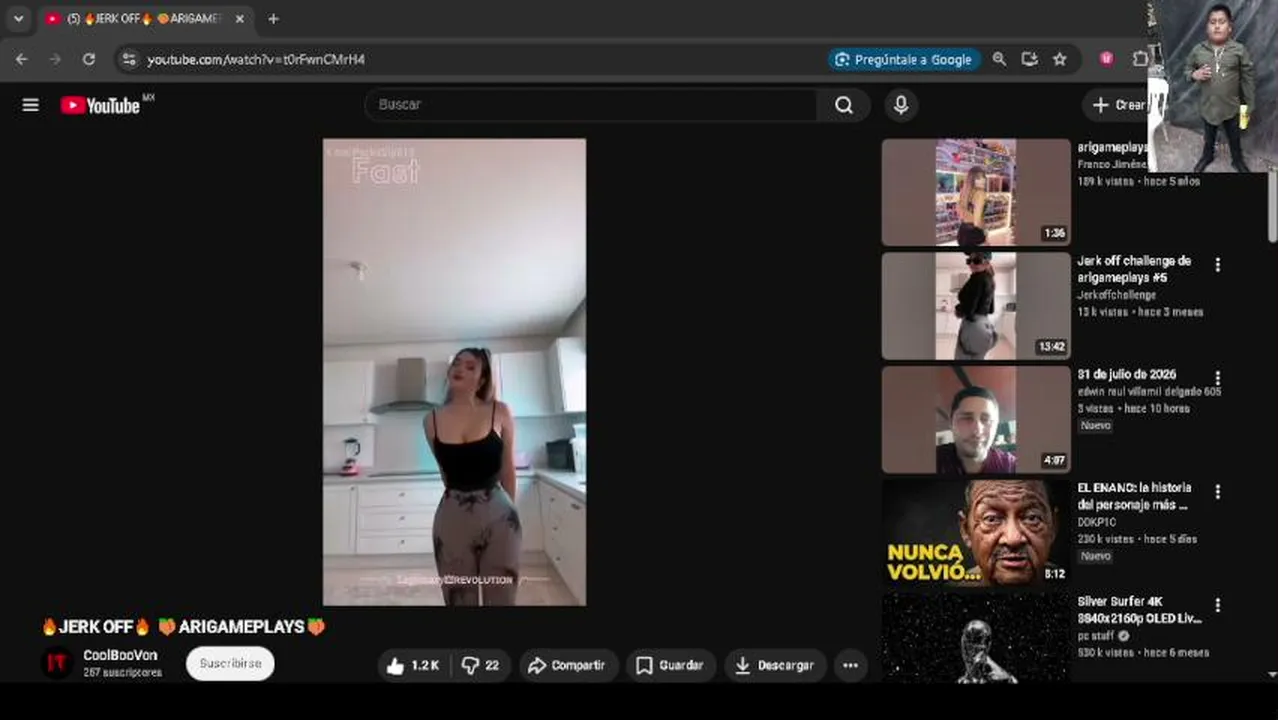1278x720 pixels.
Task: Open options menu for the 13:42 video
Action: pos(1217,265)
